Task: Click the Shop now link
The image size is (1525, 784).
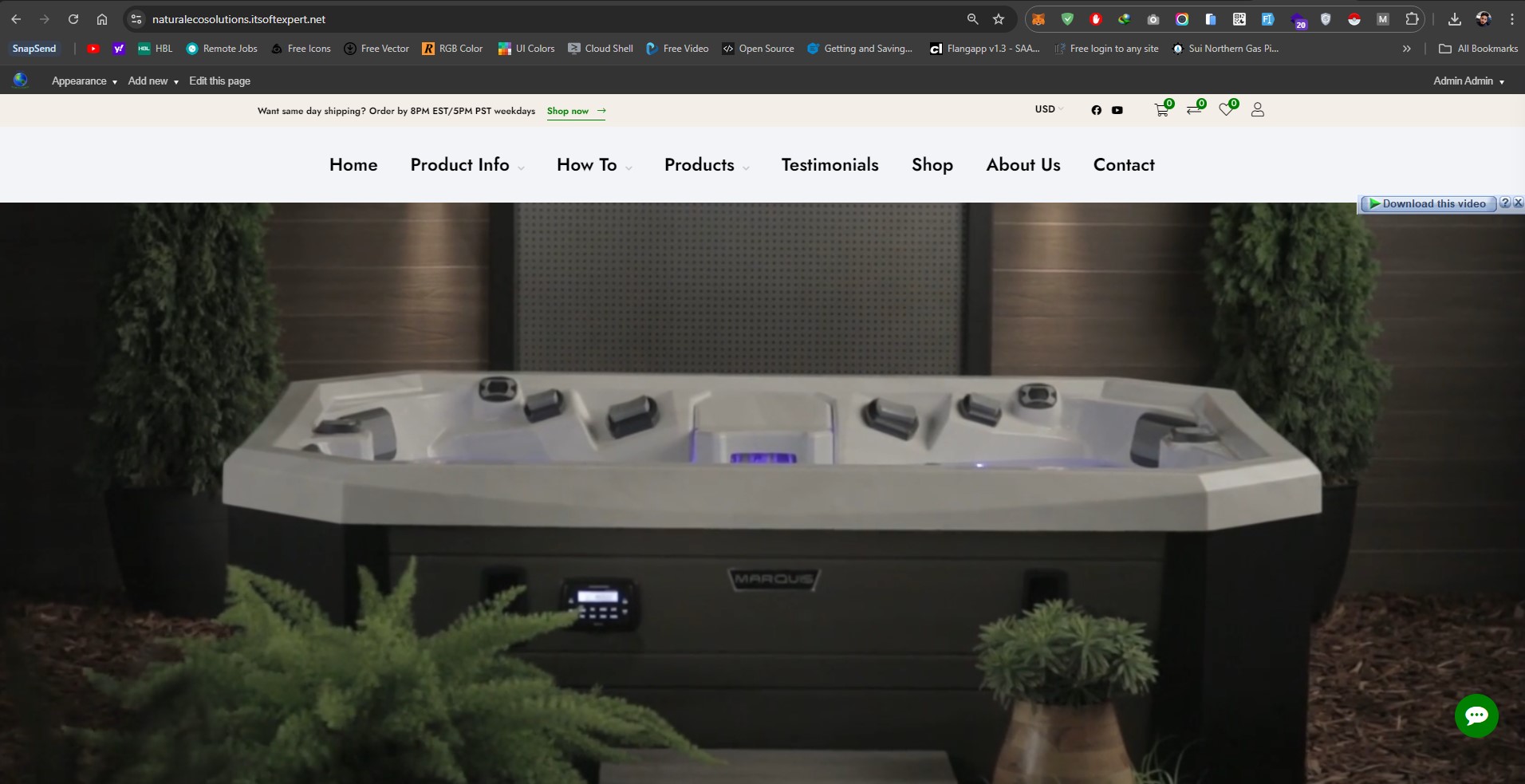Action: click(576, 111)
